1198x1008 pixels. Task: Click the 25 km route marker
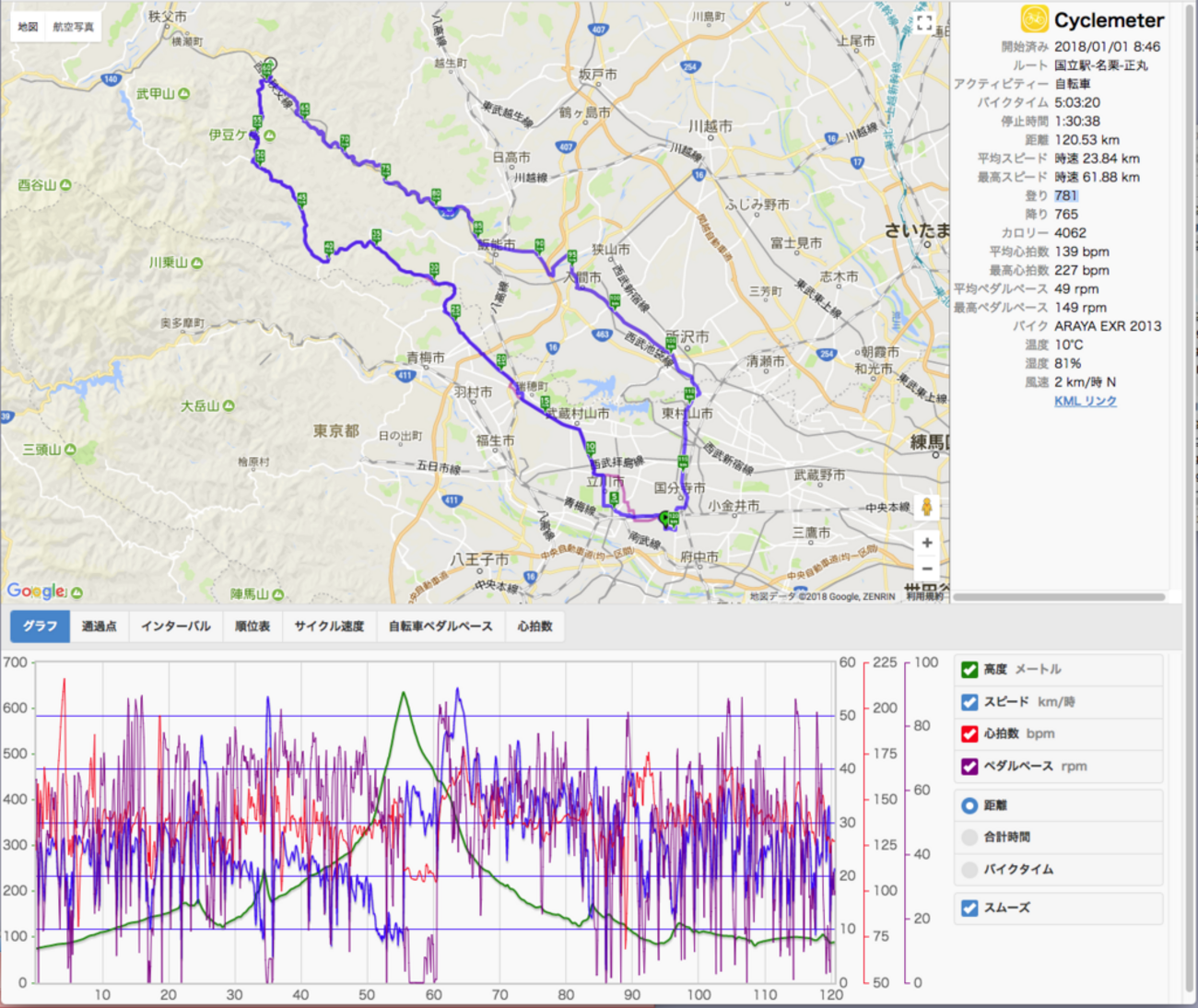coord(455,311)
